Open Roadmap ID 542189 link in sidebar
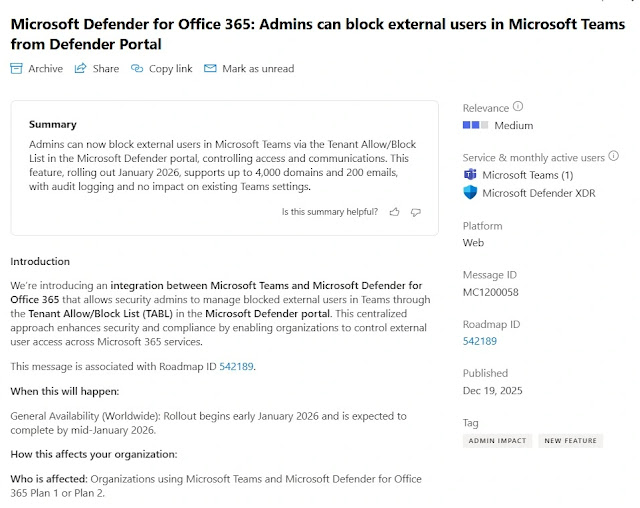The image size is (640, 508). click(480, 341)
